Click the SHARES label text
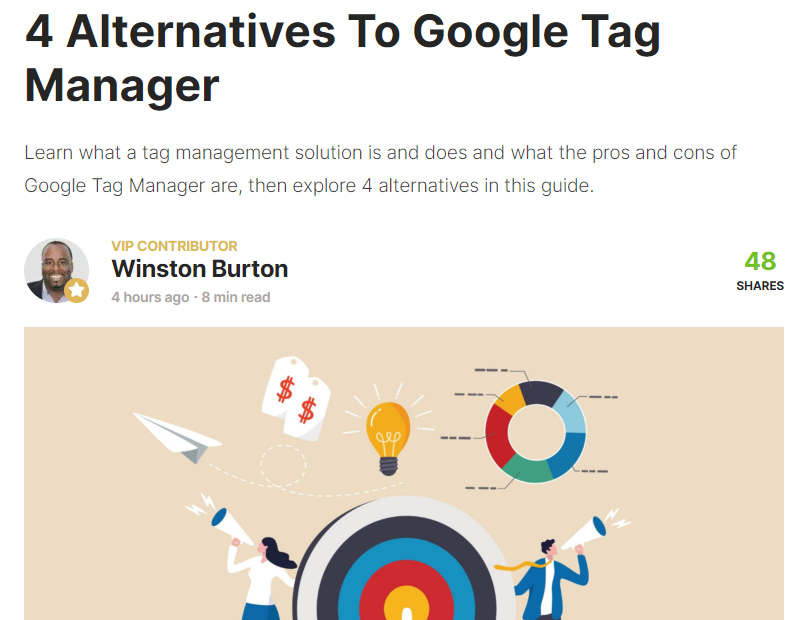The image size is (810, 620). [760, 286]
